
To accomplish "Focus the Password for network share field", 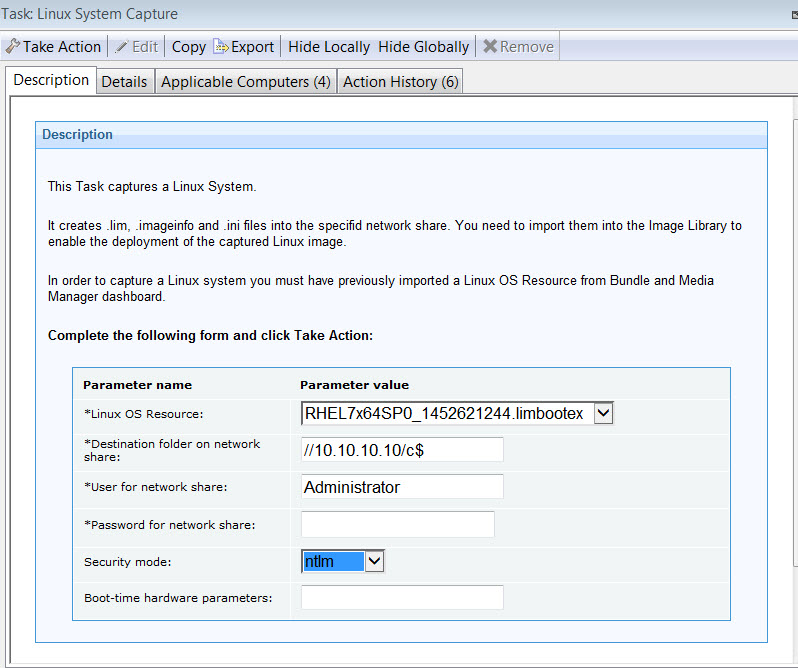I will (397, 524).
